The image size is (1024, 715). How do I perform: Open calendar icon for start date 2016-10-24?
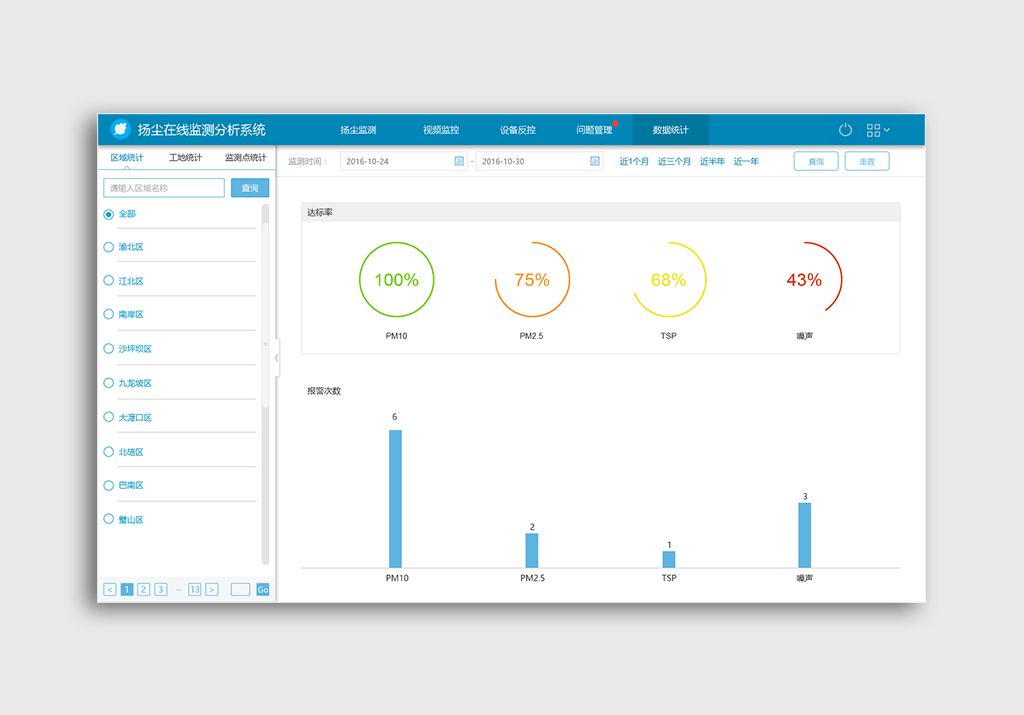(459, 161)
